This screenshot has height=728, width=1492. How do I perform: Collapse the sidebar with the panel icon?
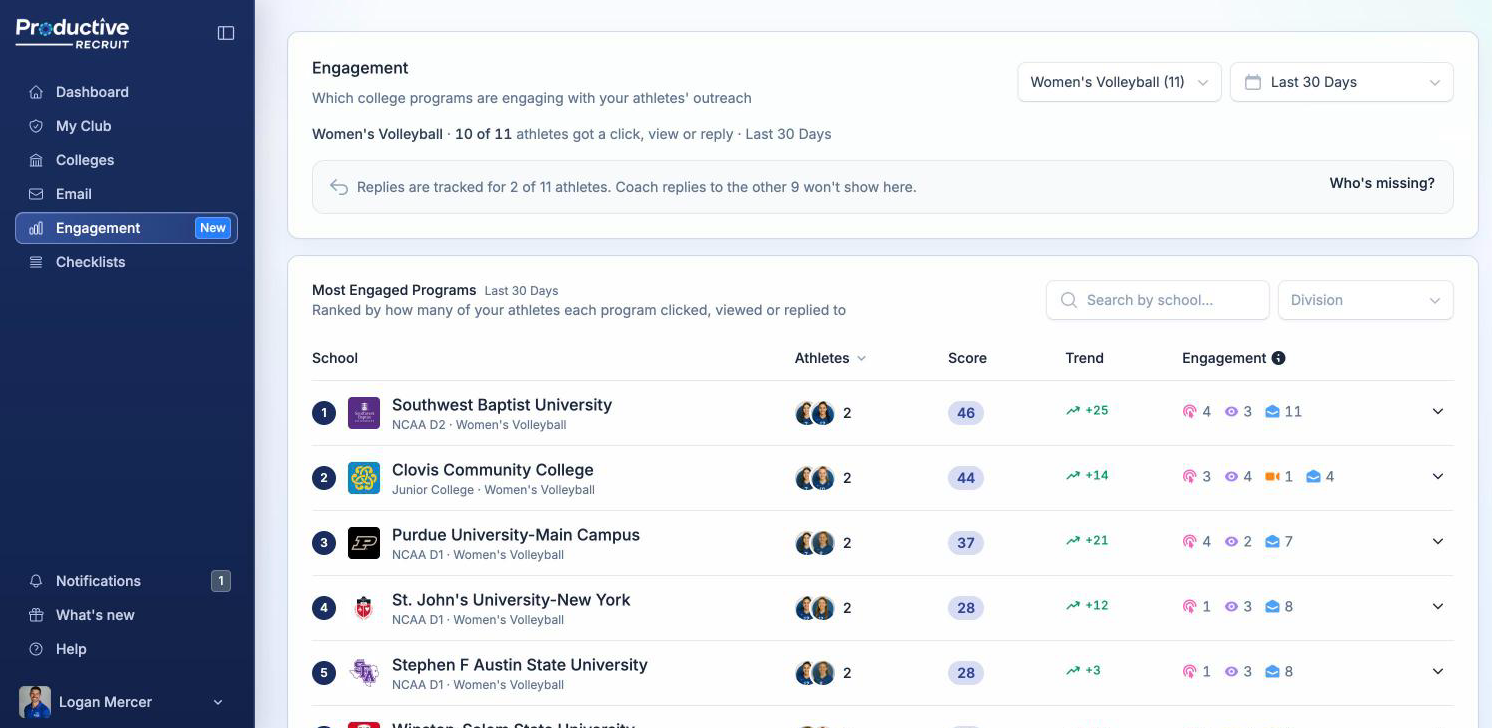(x=226, y=33)
